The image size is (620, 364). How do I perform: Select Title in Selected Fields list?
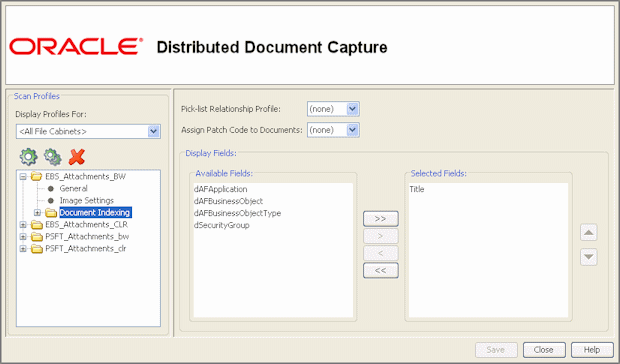[x=417, y=189]
